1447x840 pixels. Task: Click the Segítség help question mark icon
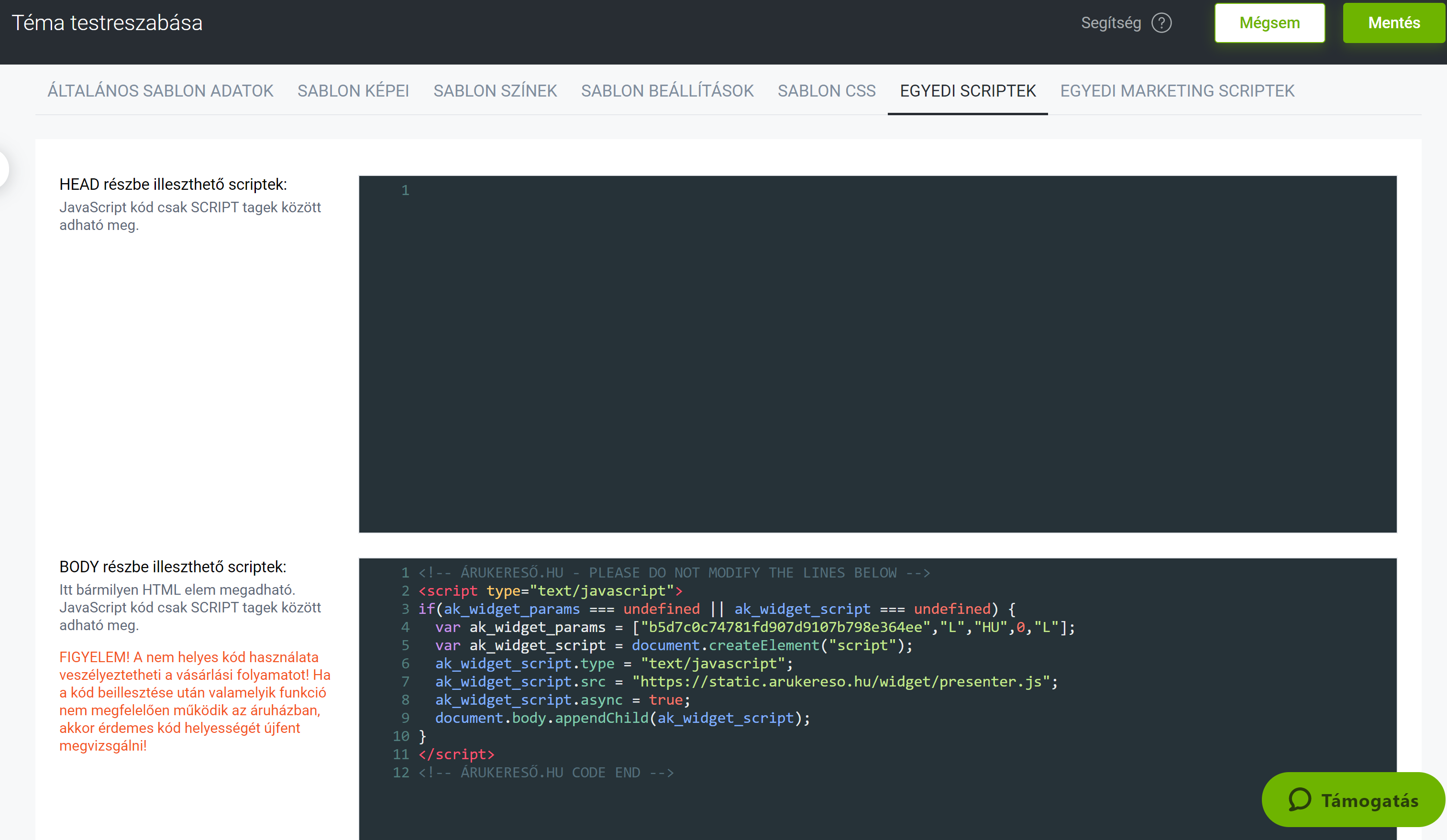pyautogui.click(x=1161, y=23)
